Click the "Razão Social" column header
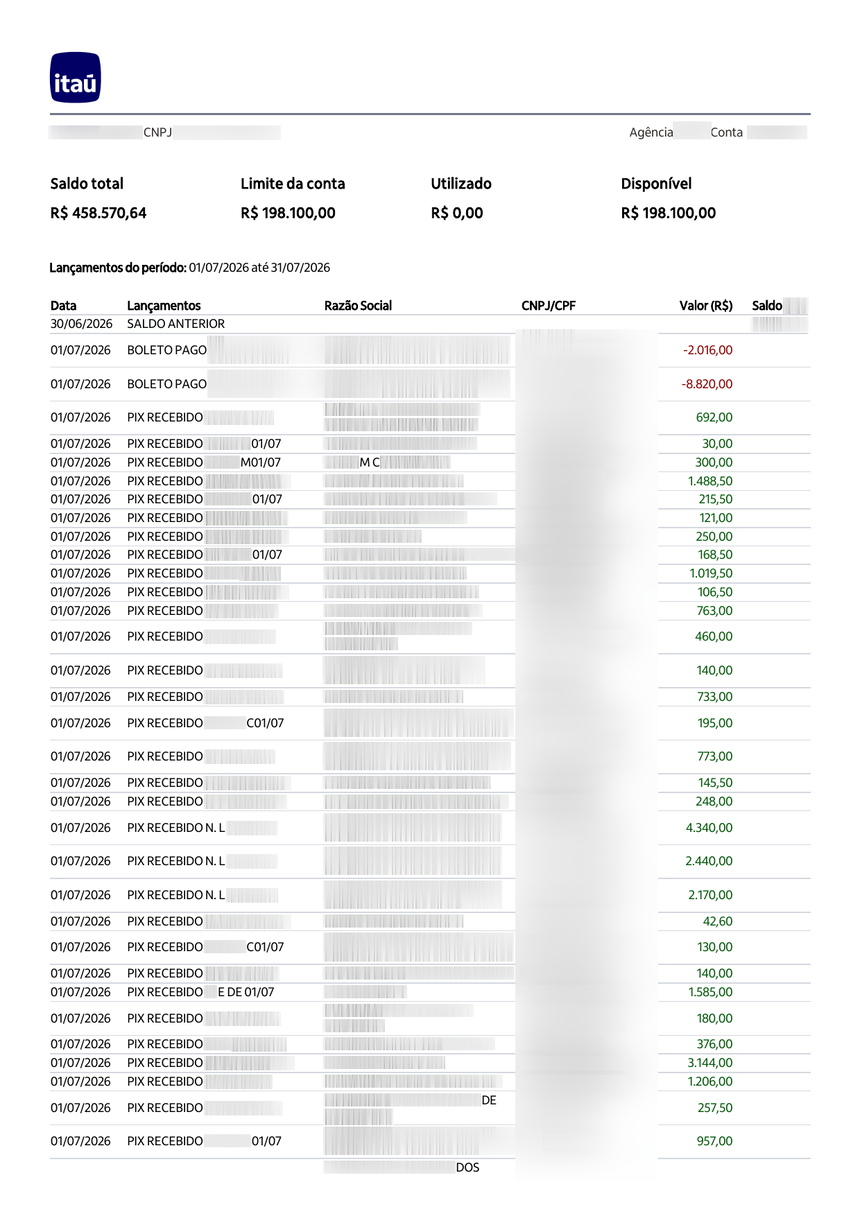Image resolution: width=860 pixels, height=1216 pixels. tap(358, 306)
